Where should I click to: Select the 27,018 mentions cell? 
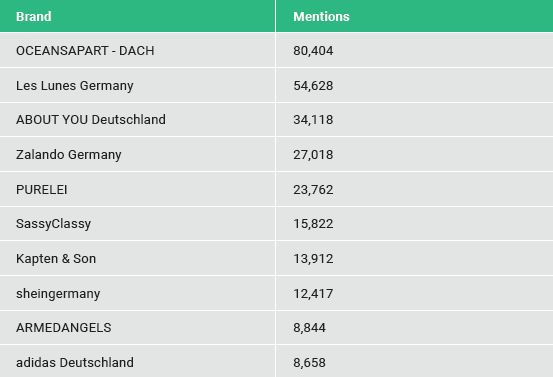(414, 154)
